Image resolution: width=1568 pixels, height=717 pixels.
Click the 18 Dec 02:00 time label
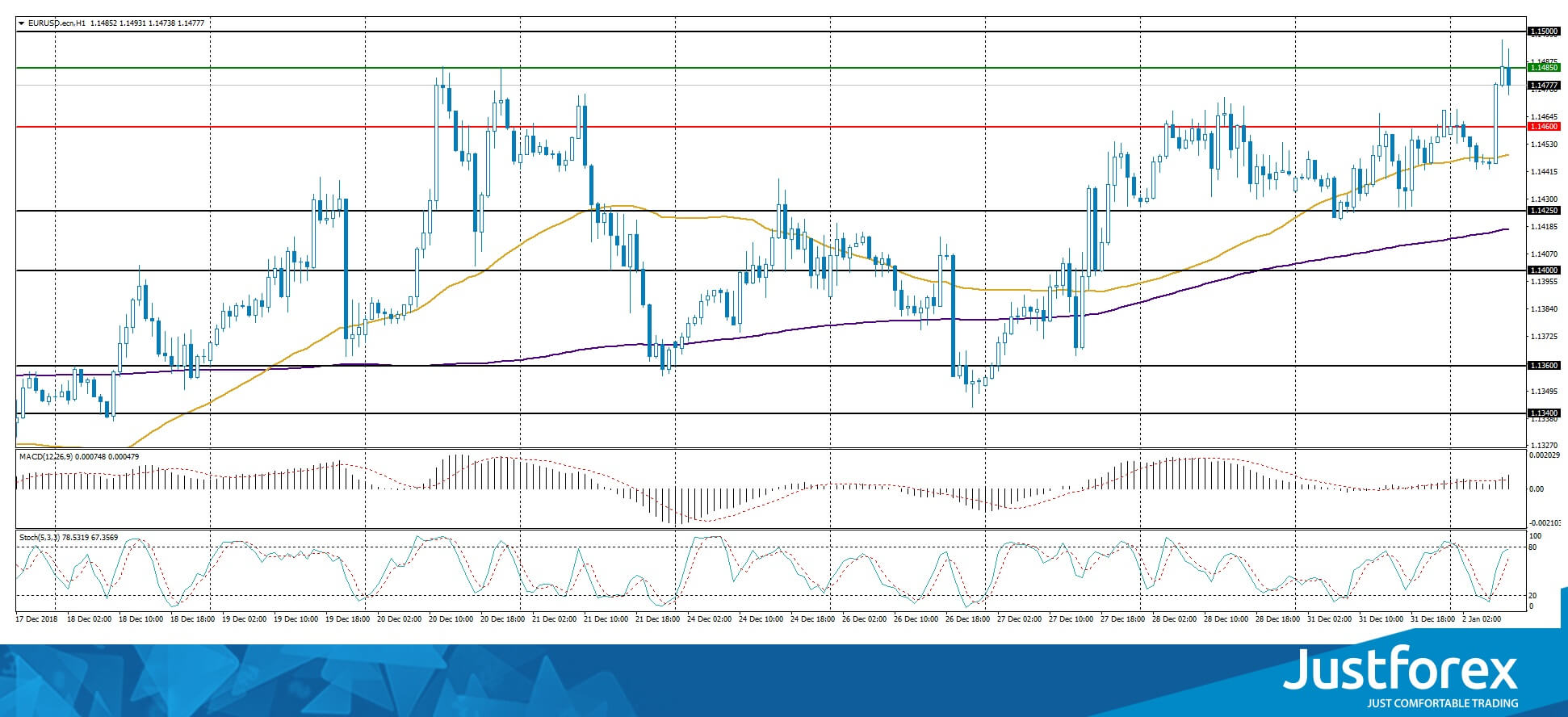[x=89, y=619]
